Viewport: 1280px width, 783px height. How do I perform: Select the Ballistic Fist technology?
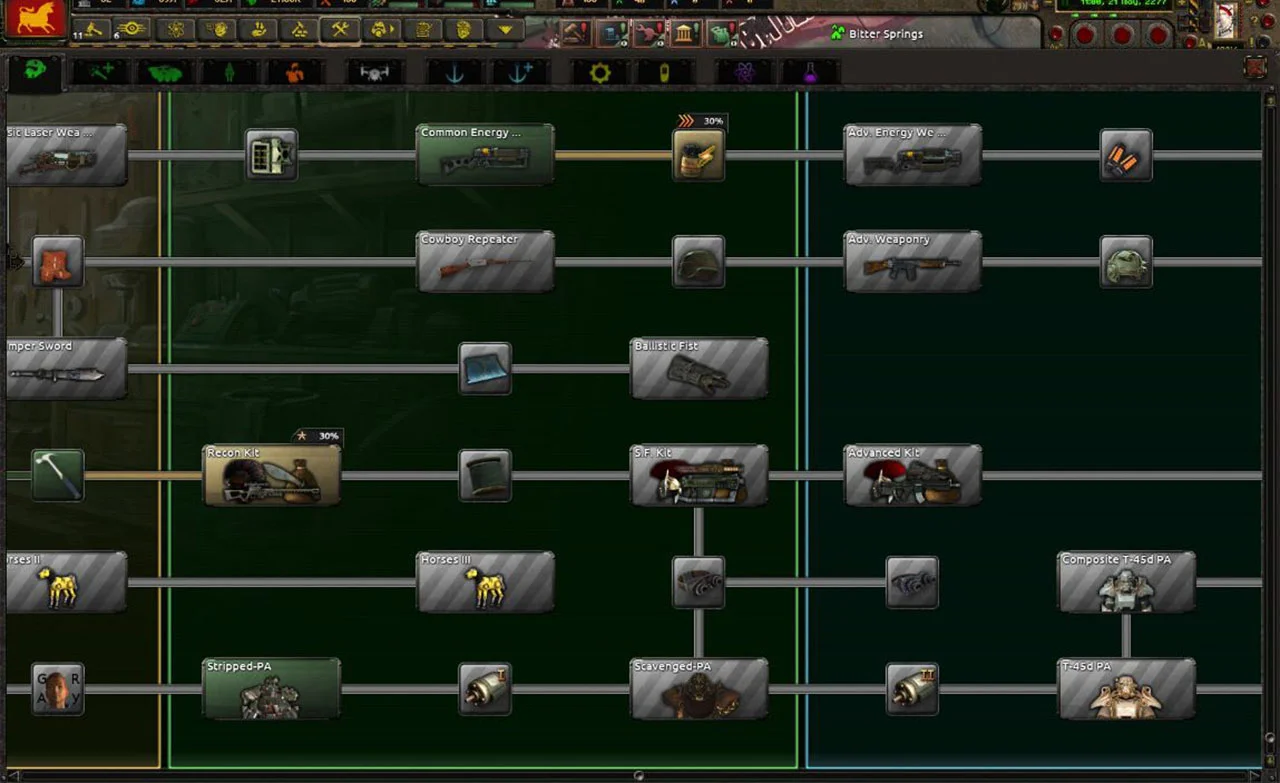click(699, 368)
